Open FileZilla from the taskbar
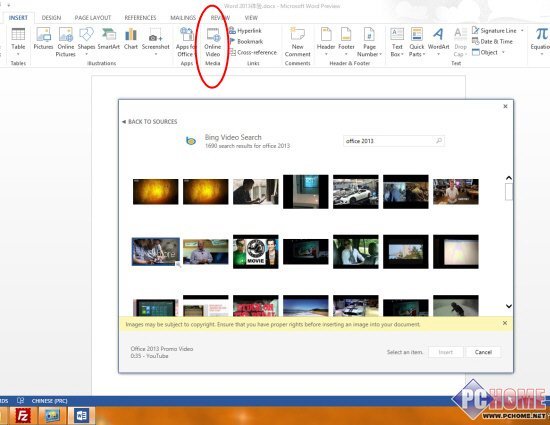The width and height of the screenshot is (550, 425). [x=22, y=416]
